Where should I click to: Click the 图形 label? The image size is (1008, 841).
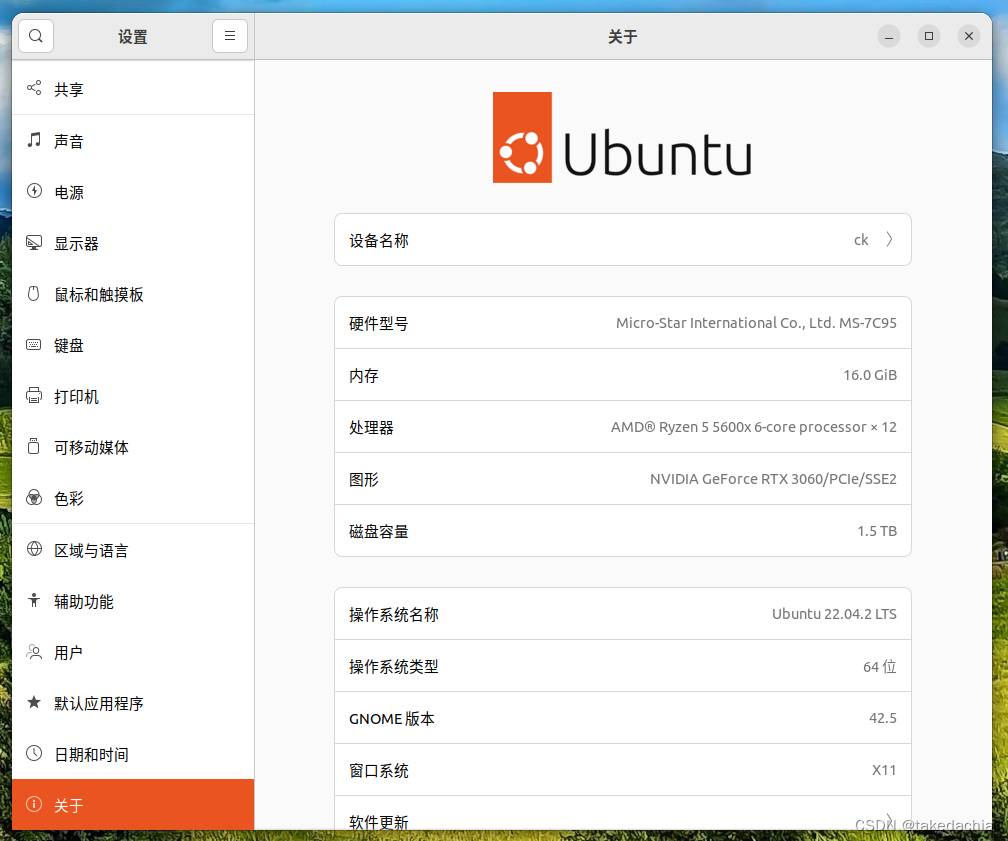[364, 480]
